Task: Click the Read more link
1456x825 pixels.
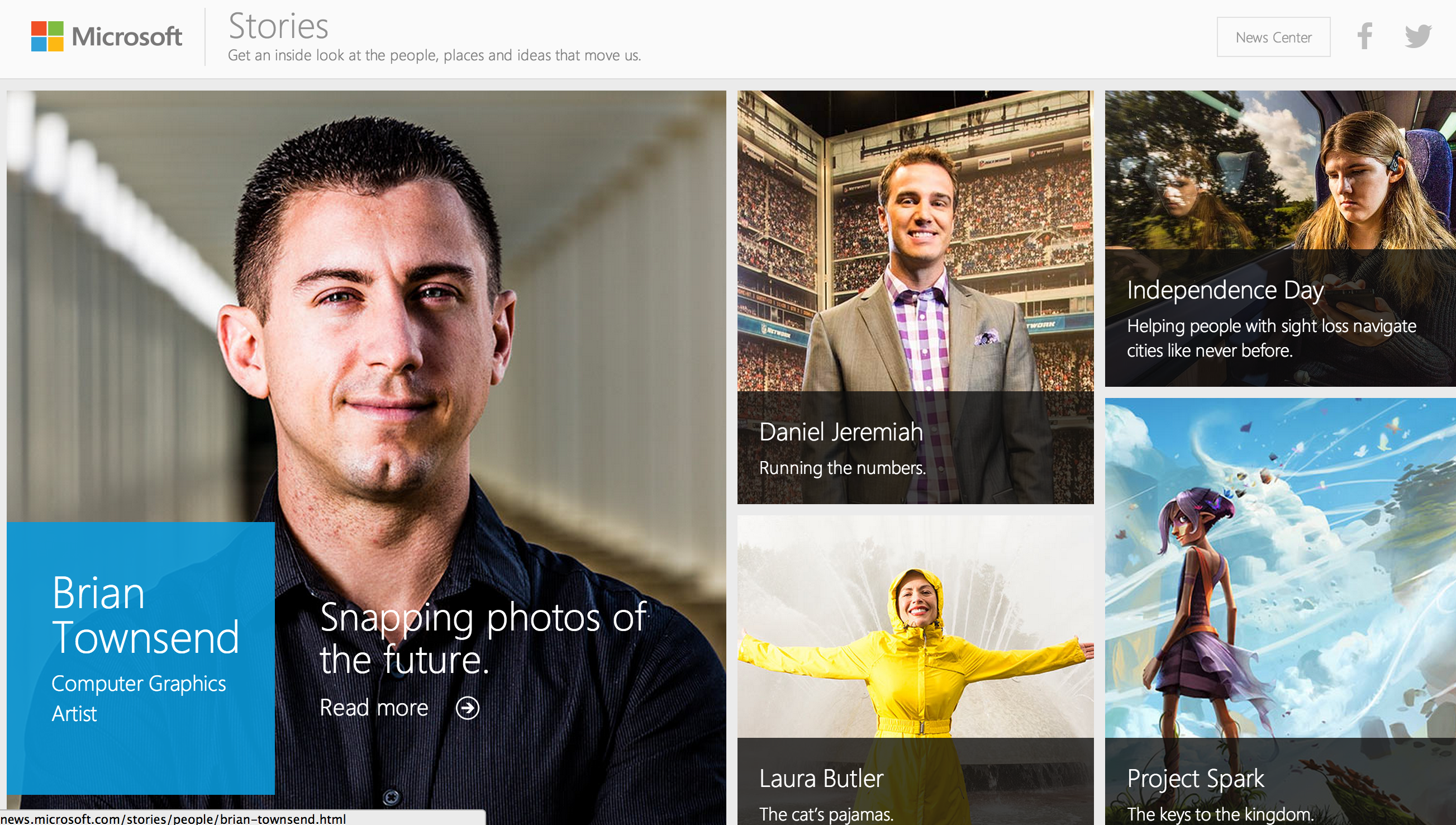Action: tap(374, 708)
